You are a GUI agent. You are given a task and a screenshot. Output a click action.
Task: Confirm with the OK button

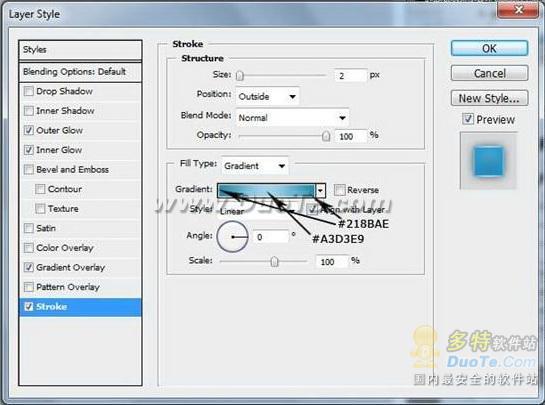click(489, 48)
